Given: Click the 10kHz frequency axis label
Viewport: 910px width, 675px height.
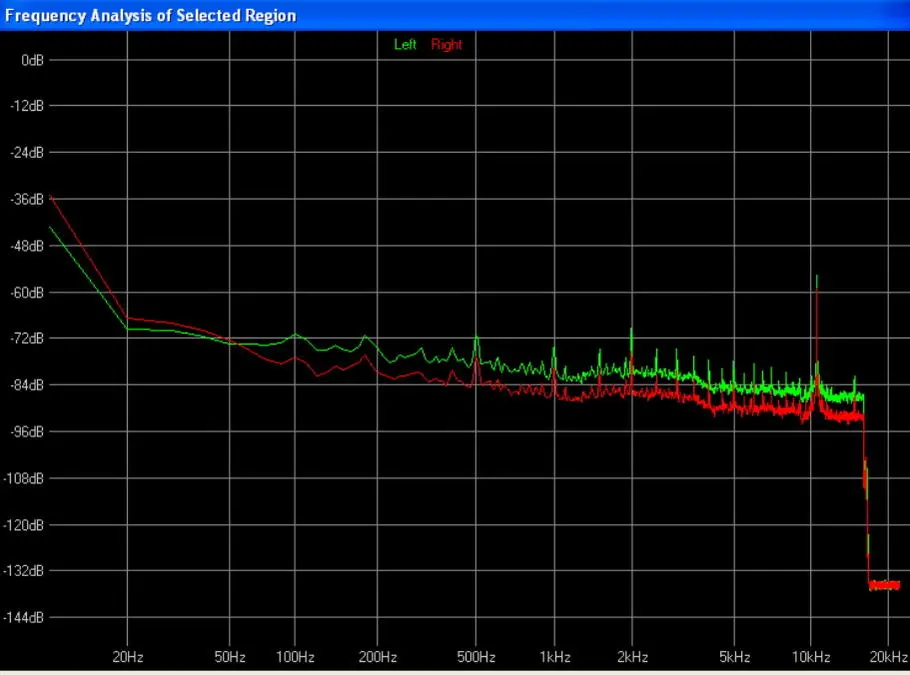Looking at the screenshot, I should 811,657.
